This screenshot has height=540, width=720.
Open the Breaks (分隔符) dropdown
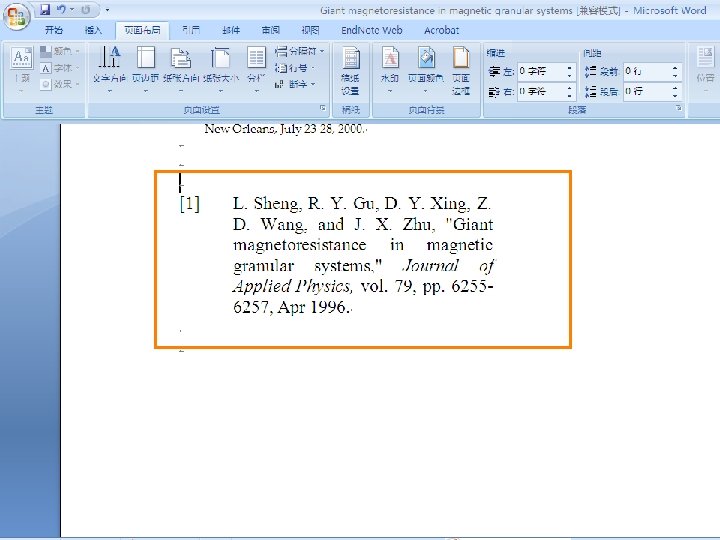pos(299,51)
